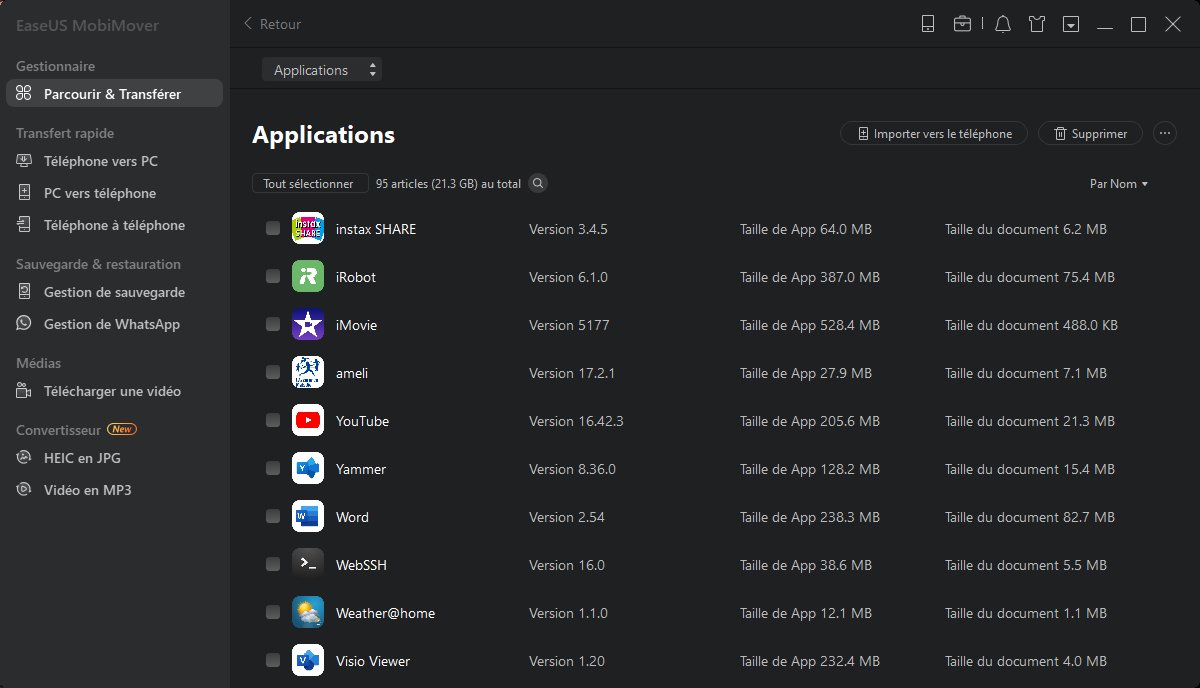Open Parcourir & Transférer in sidebar
This screenshot has width=1200, height=688.
(x=114, y=94)
